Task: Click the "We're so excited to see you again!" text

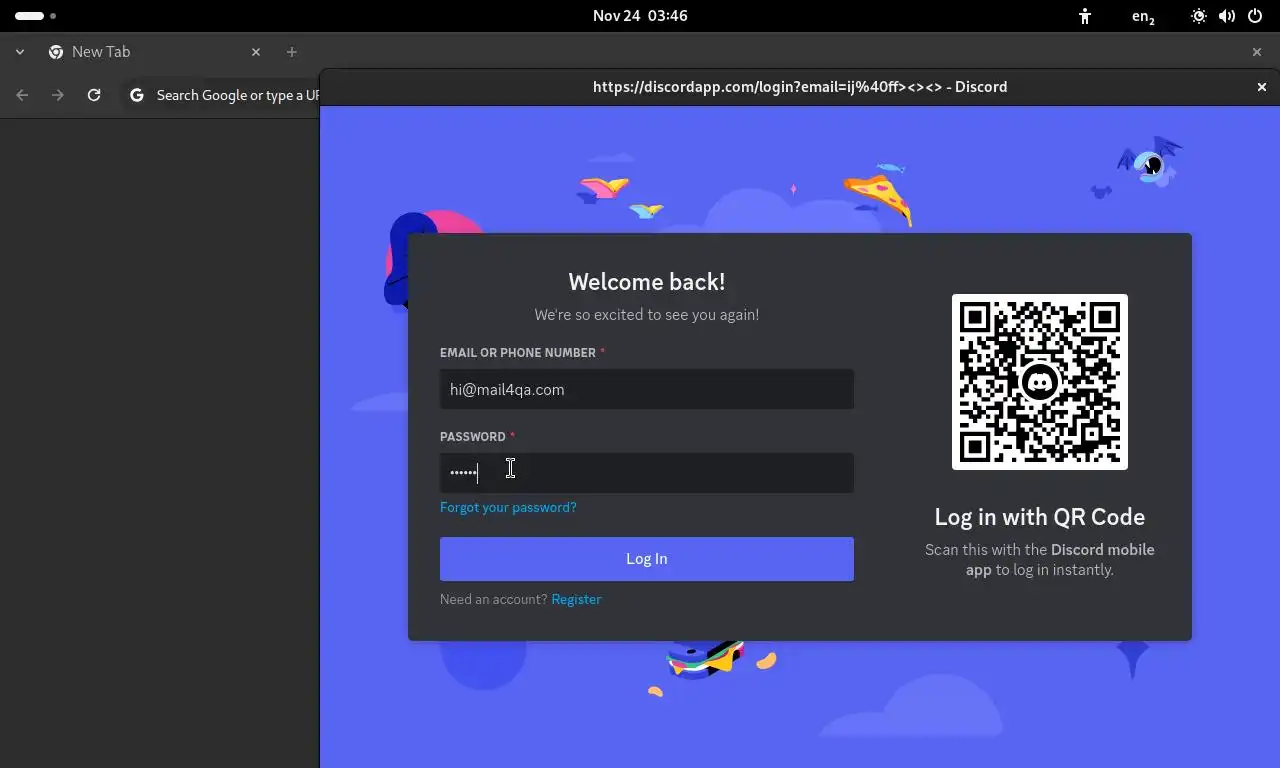Action: [x=647, y=314]
